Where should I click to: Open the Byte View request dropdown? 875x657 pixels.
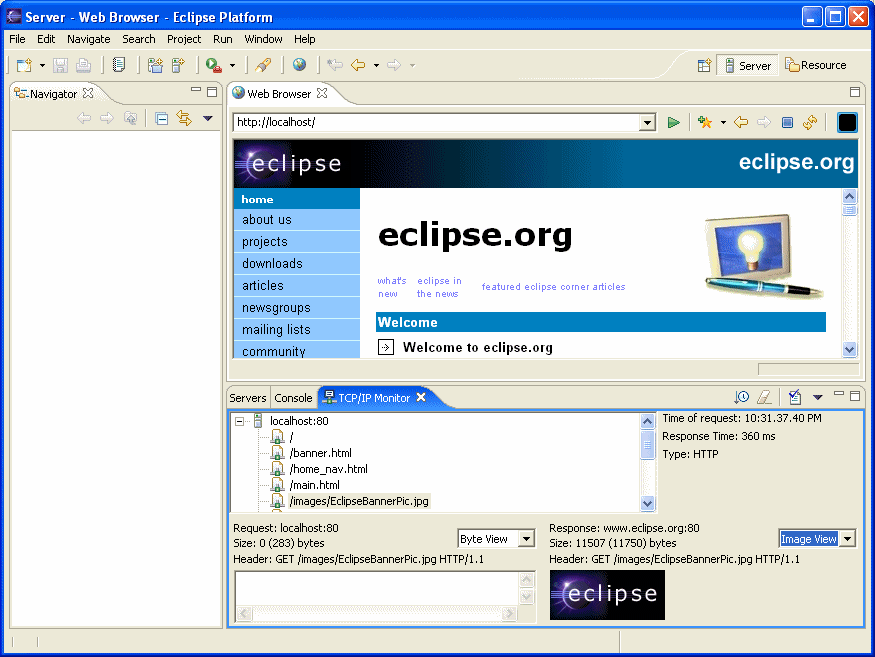(526, 539)
